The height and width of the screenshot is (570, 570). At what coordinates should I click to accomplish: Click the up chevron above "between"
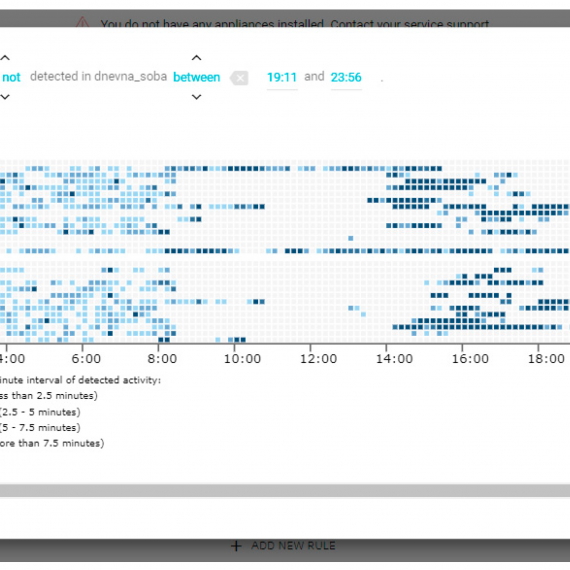pyautogui.click(x=196, y=58)
